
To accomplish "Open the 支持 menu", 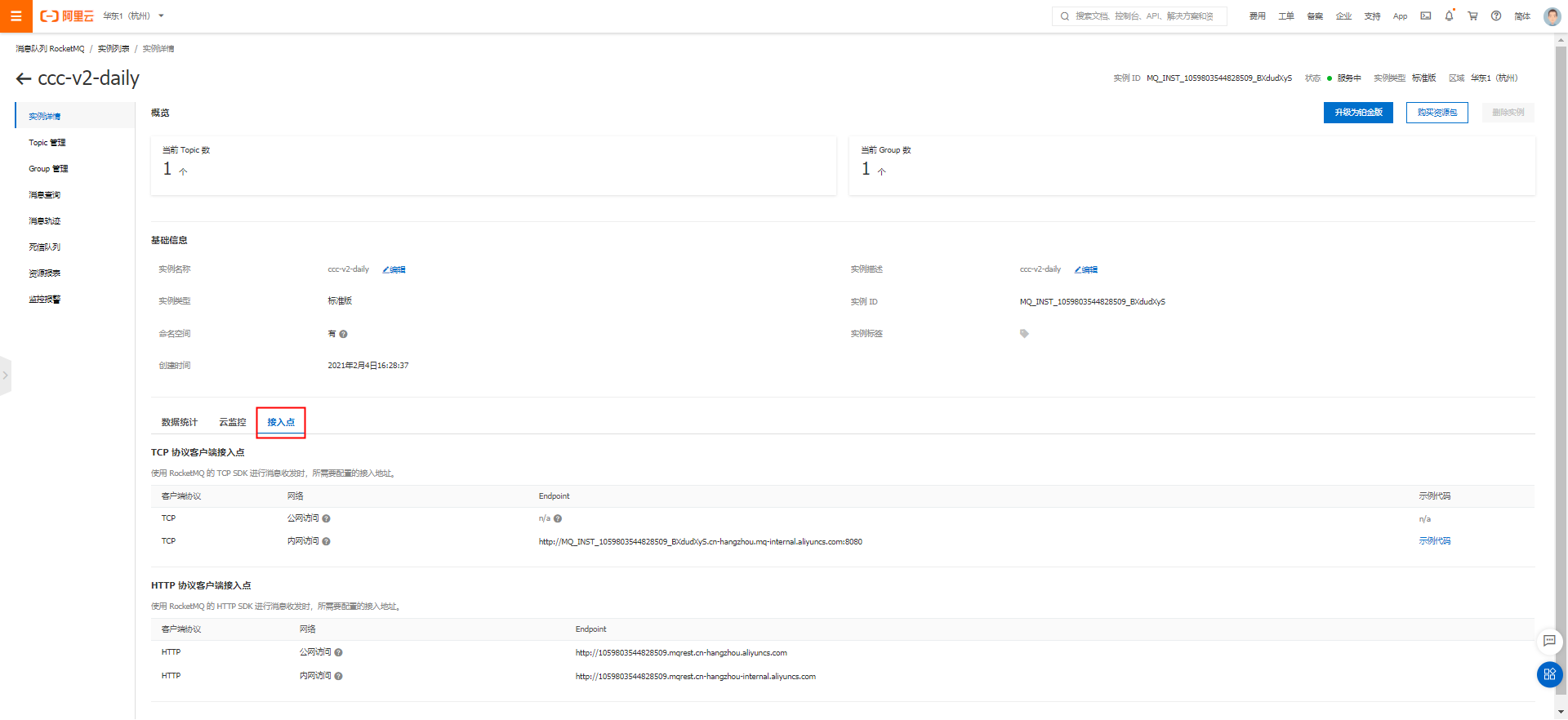I will tap(1372, 16).
